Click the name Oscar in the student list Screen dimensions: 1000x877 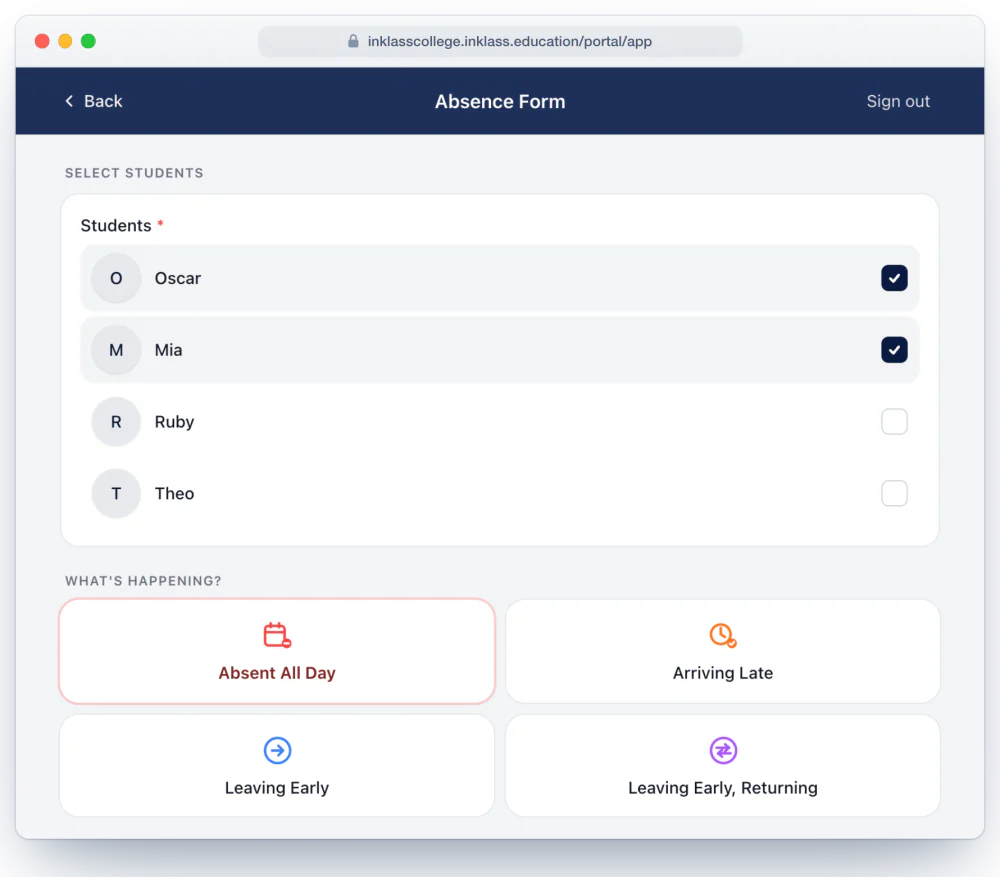(x=178, y=279)
